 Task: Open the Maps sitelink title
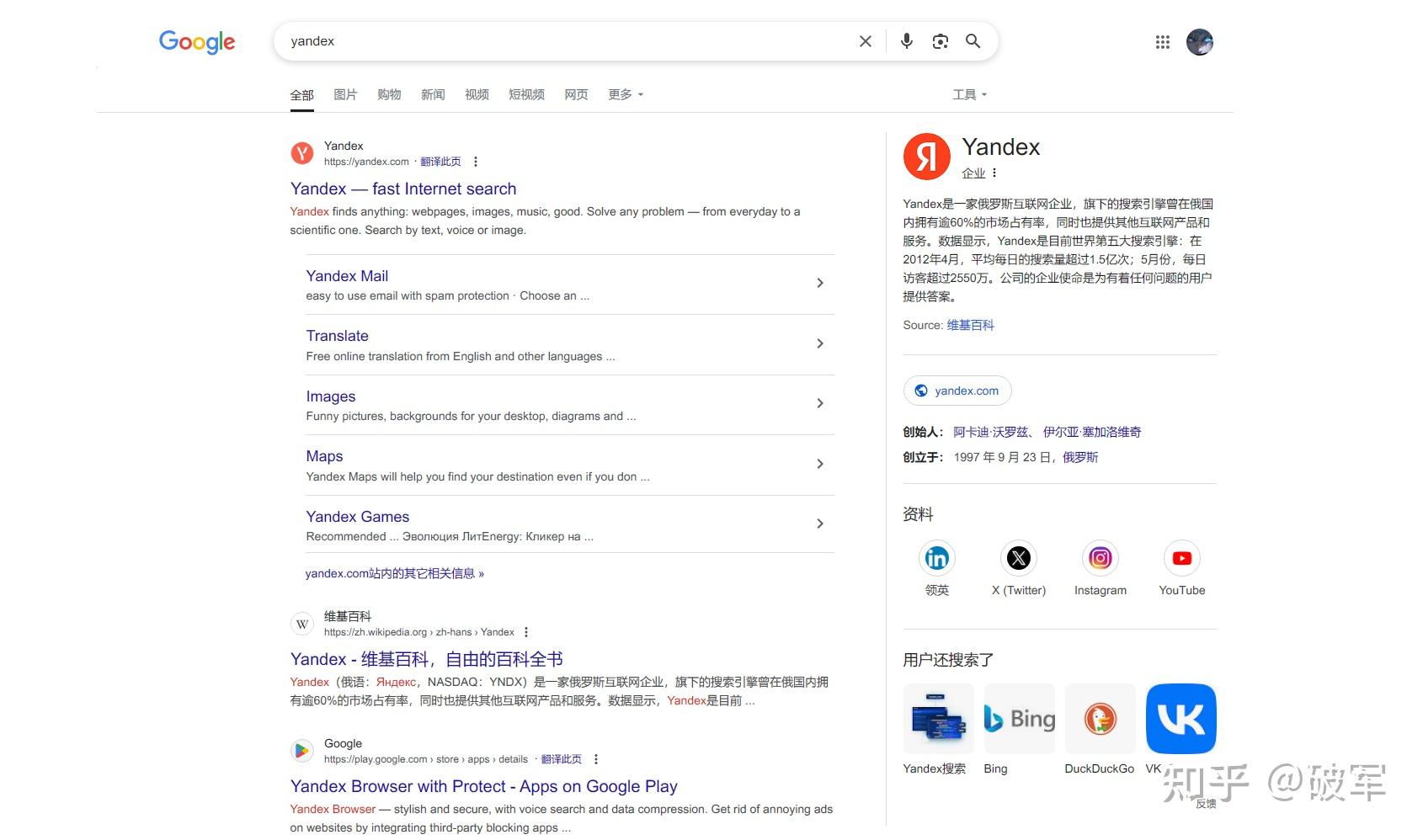coord(324,456)
